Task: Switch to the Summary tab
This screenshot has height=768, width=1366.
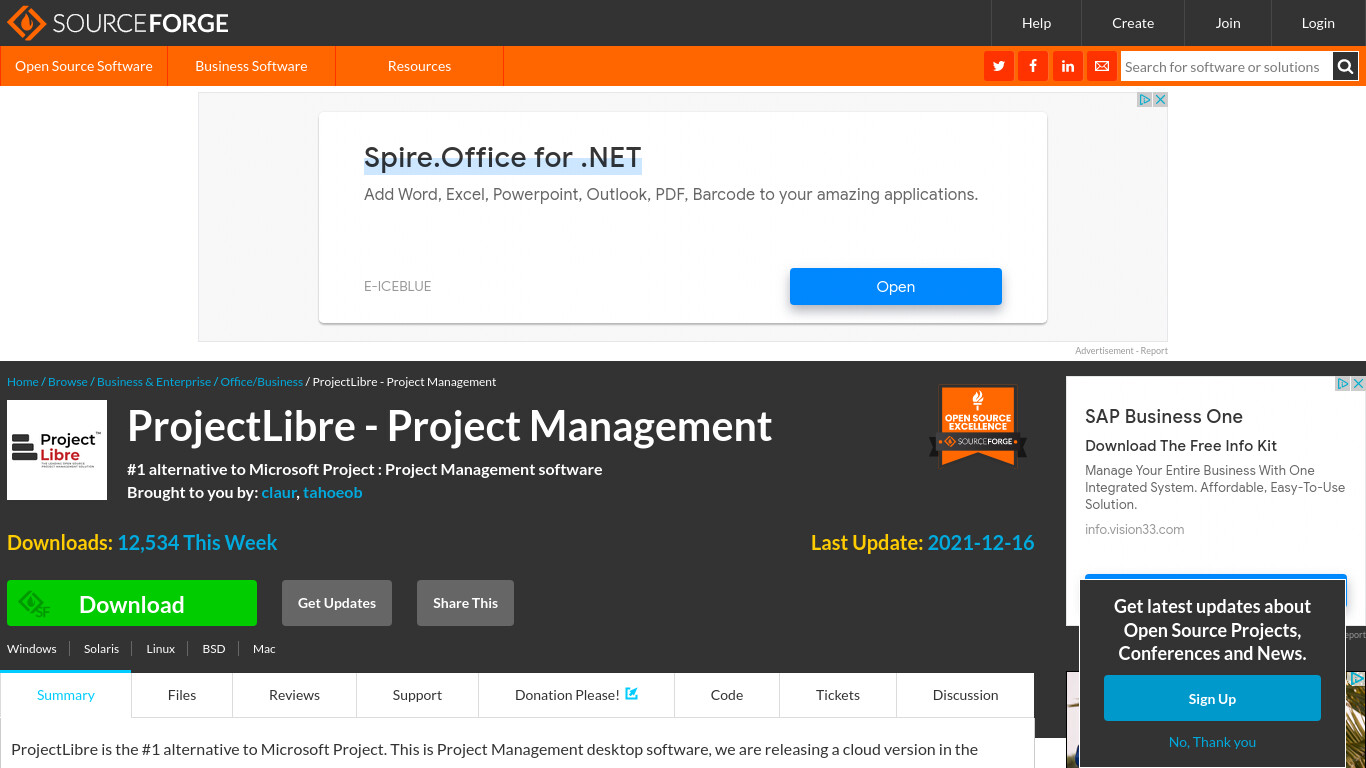Action: coord(66,695)
